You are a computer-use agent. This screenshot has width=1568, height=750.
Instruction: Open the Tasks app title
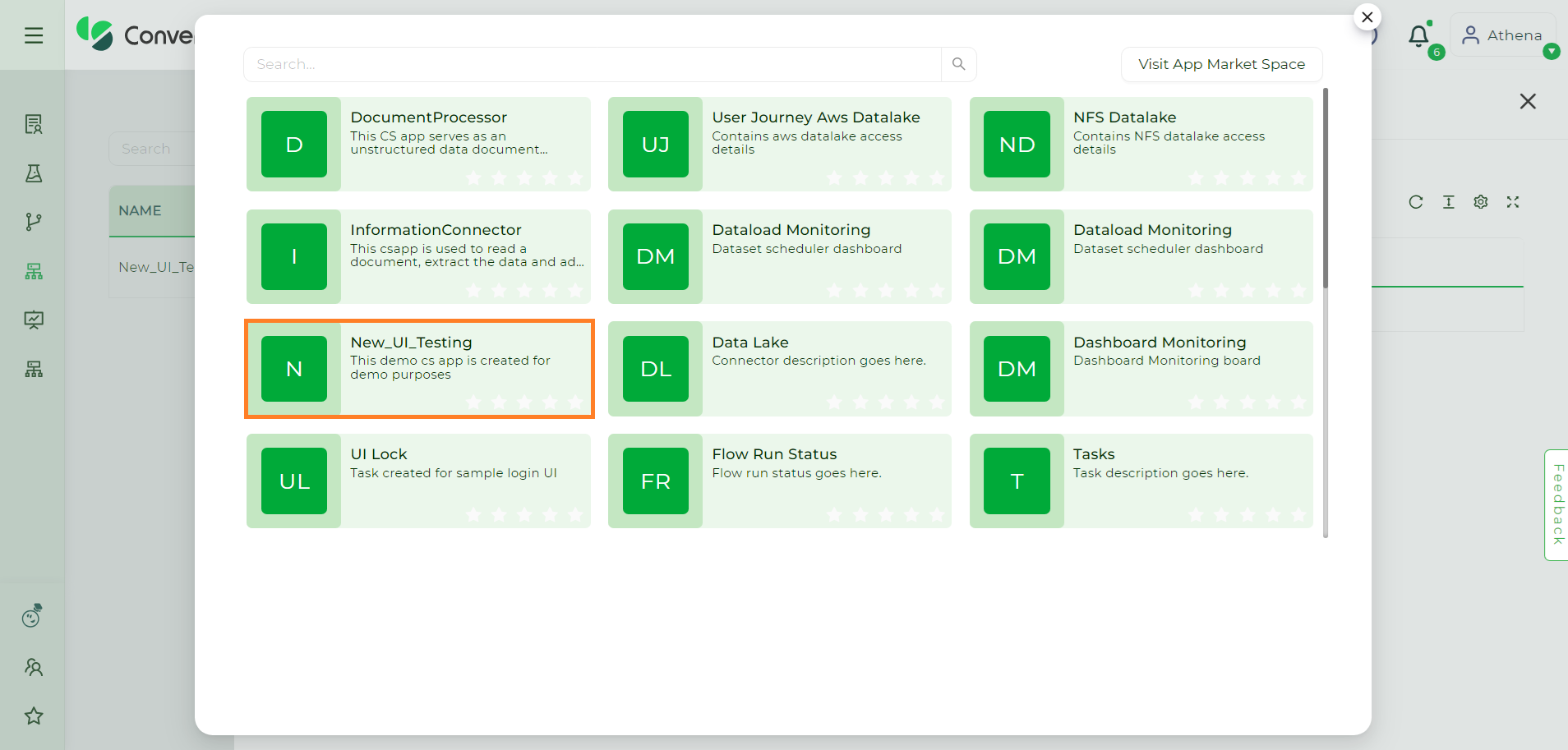pos(1094,454)
